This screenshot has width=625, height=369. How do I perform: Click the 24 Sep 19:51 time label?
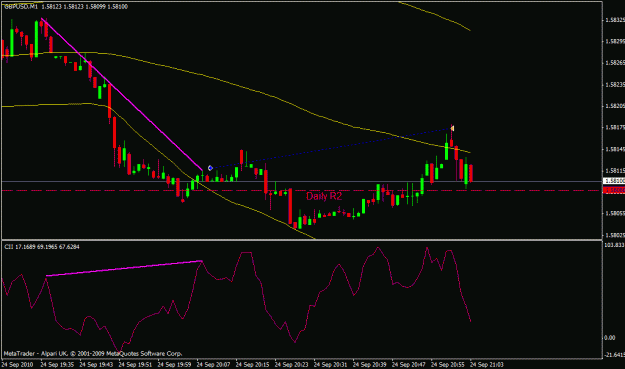(x=135, y=364)
